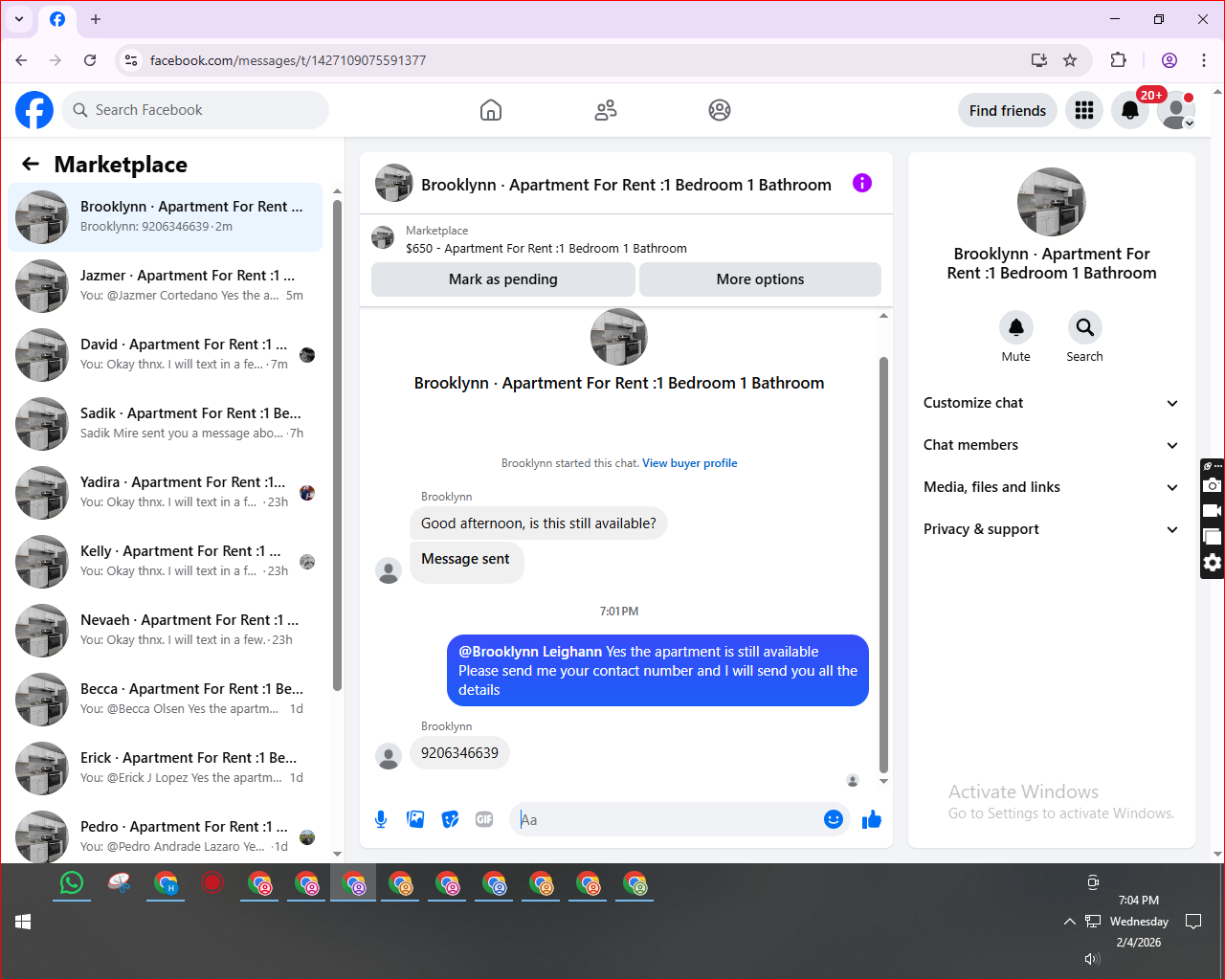Open Windows Start menu
This screenshot has height=980, width=1225.
click(x=23, y=922)
